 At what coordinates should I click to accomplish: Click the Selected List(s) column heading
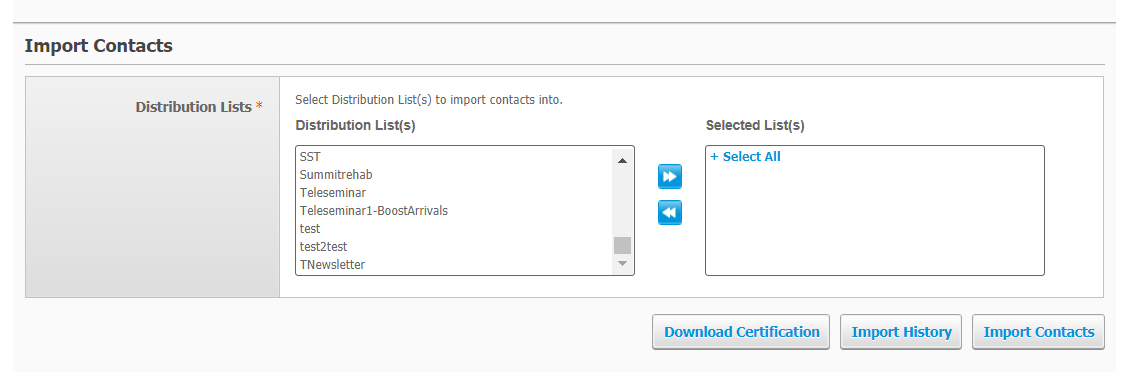(x=755, y=126)
